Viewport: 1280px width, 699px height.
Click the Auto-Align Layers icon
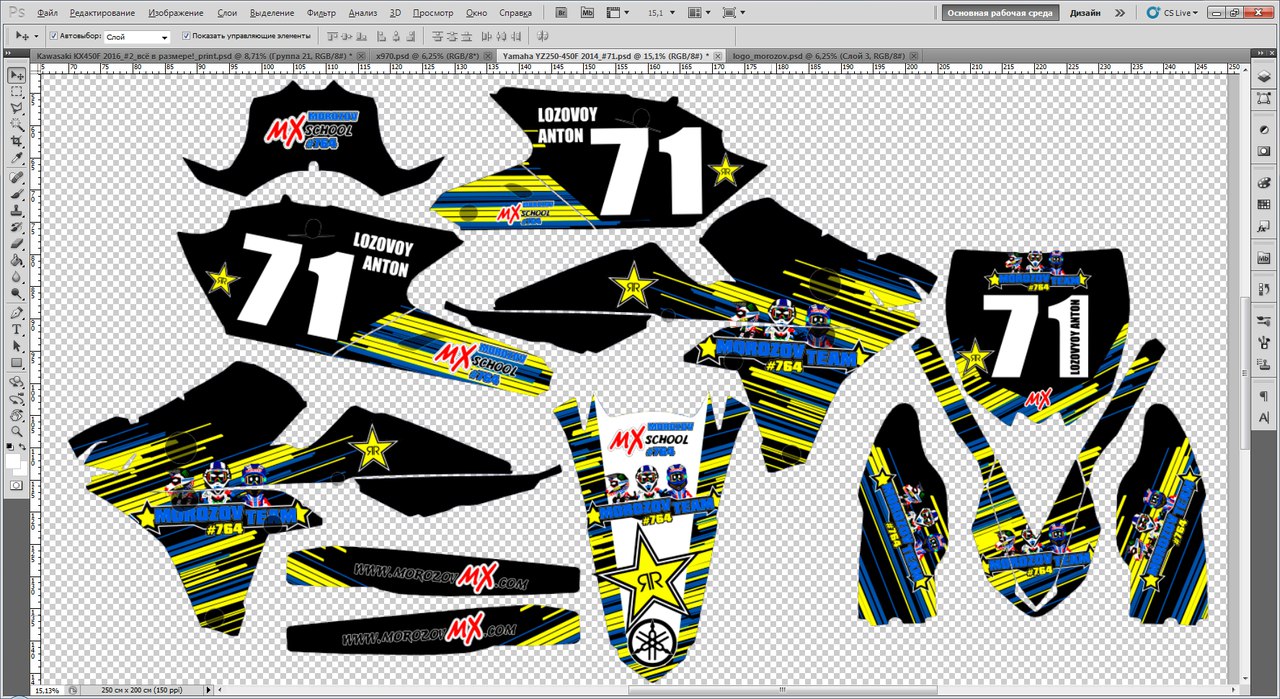pos(542,36)
